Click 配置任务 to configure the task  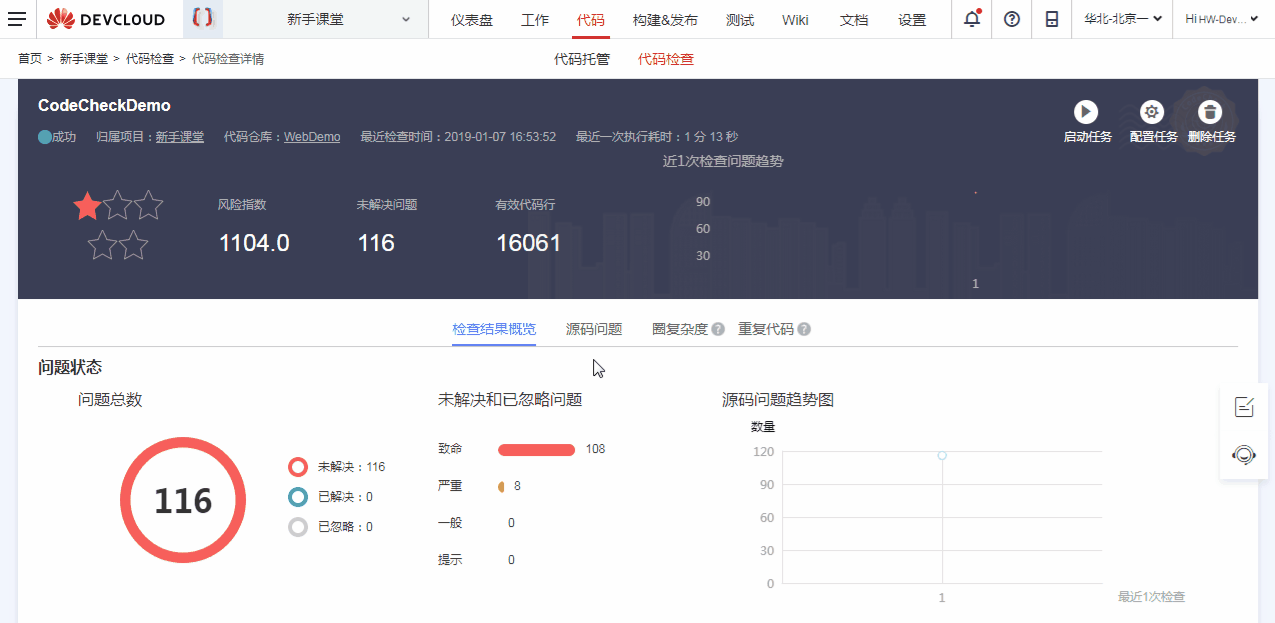coord(1152,112)
